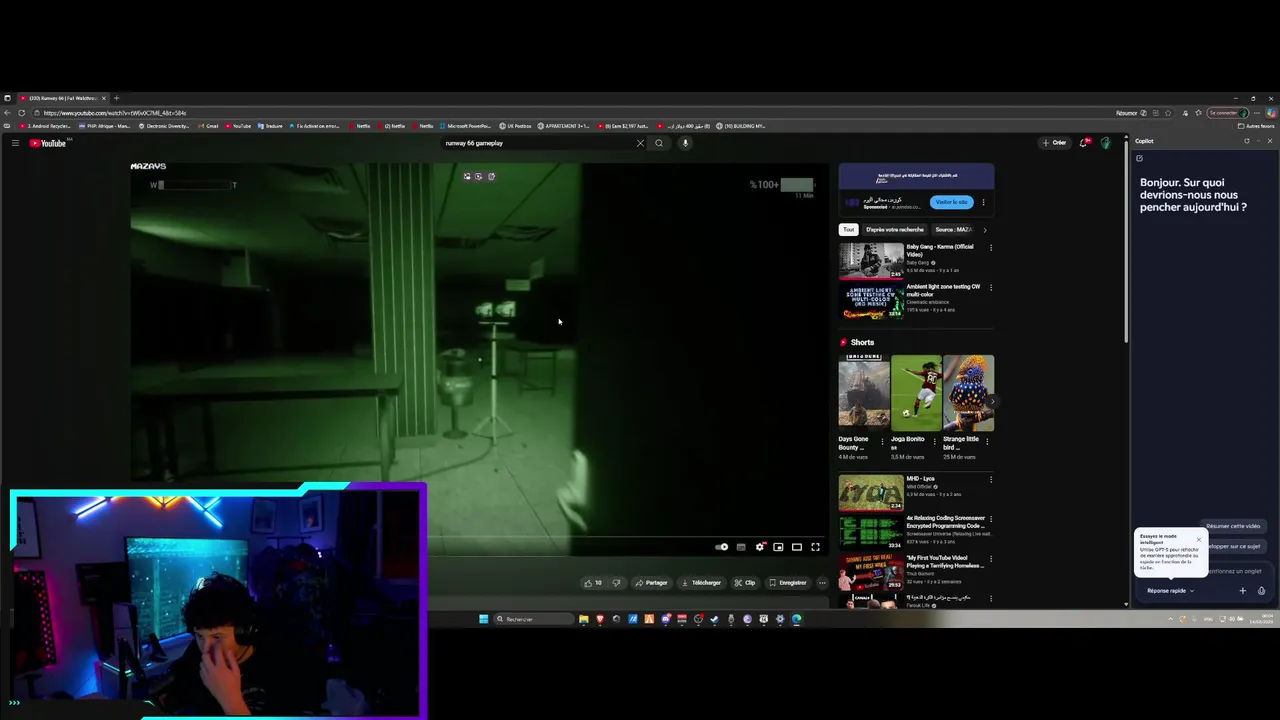Click Visiter le site on the ad
Screen dimensions: 1280x720
pos(951,202)
